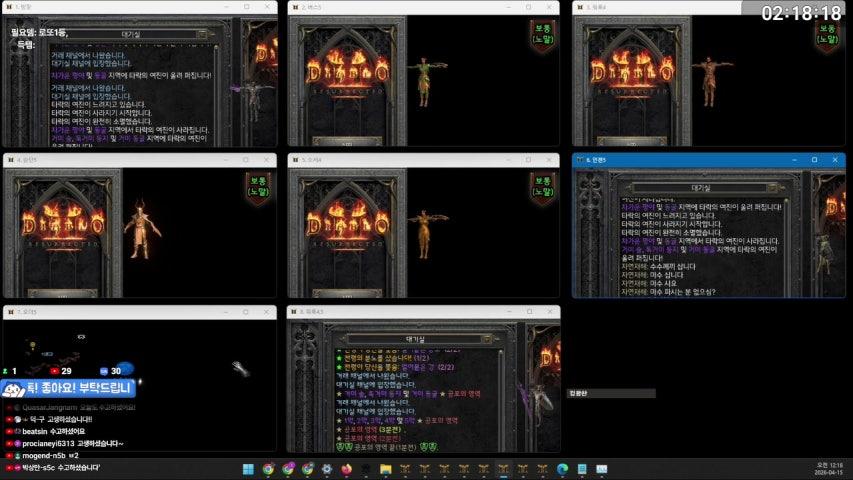Click the Diablo II logo in window 2
Screen dimensions: 853x480
coord(348,72)
